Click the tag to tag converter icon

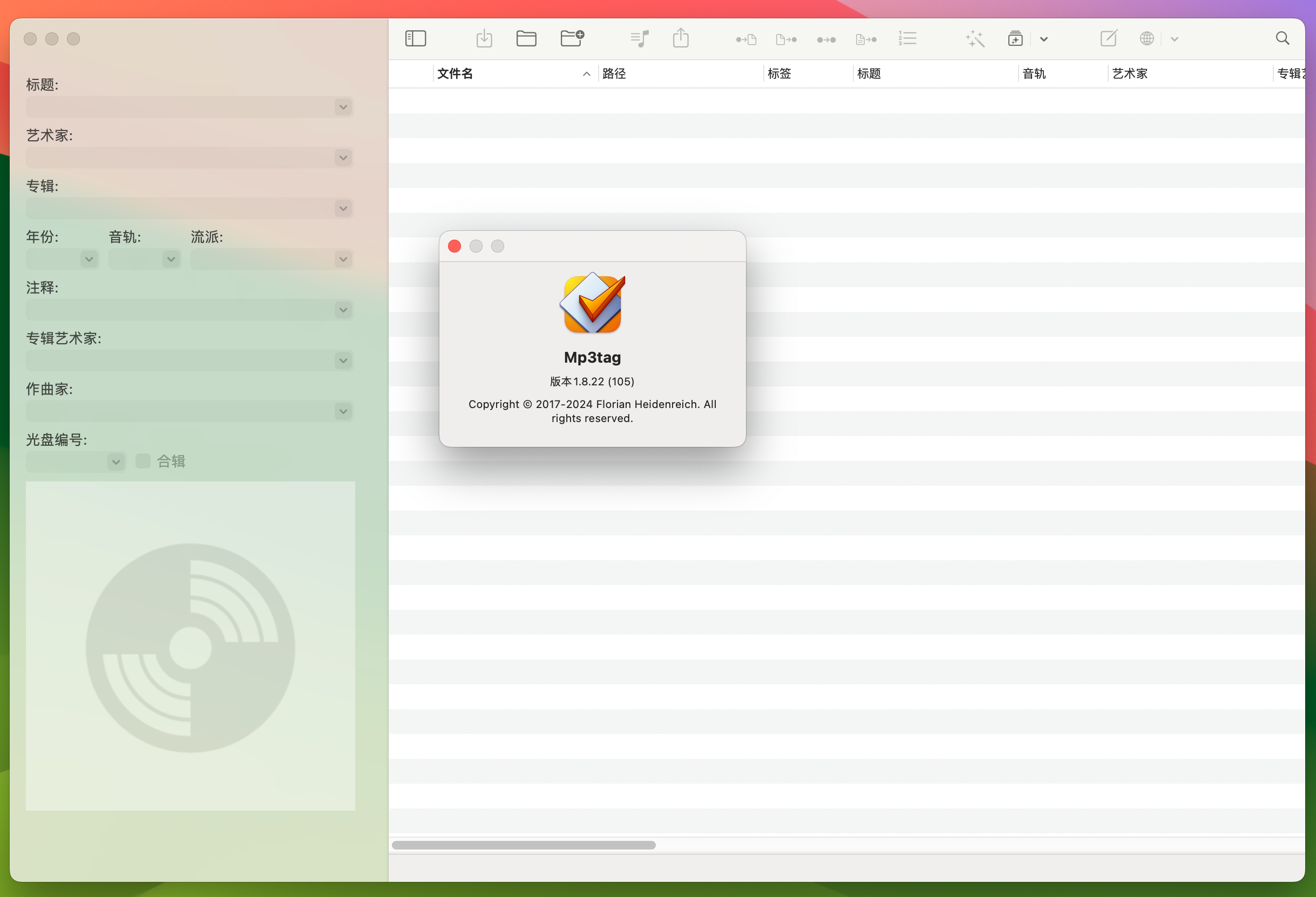pyautogui.click(x=826, y=39)
